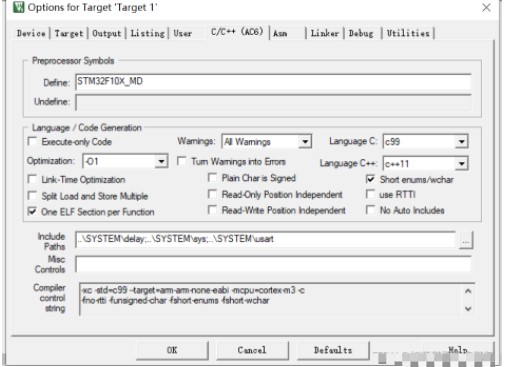Check Plain Char is Signed
505x367 pixels.
pyautogui.click(x=212, y=177)
